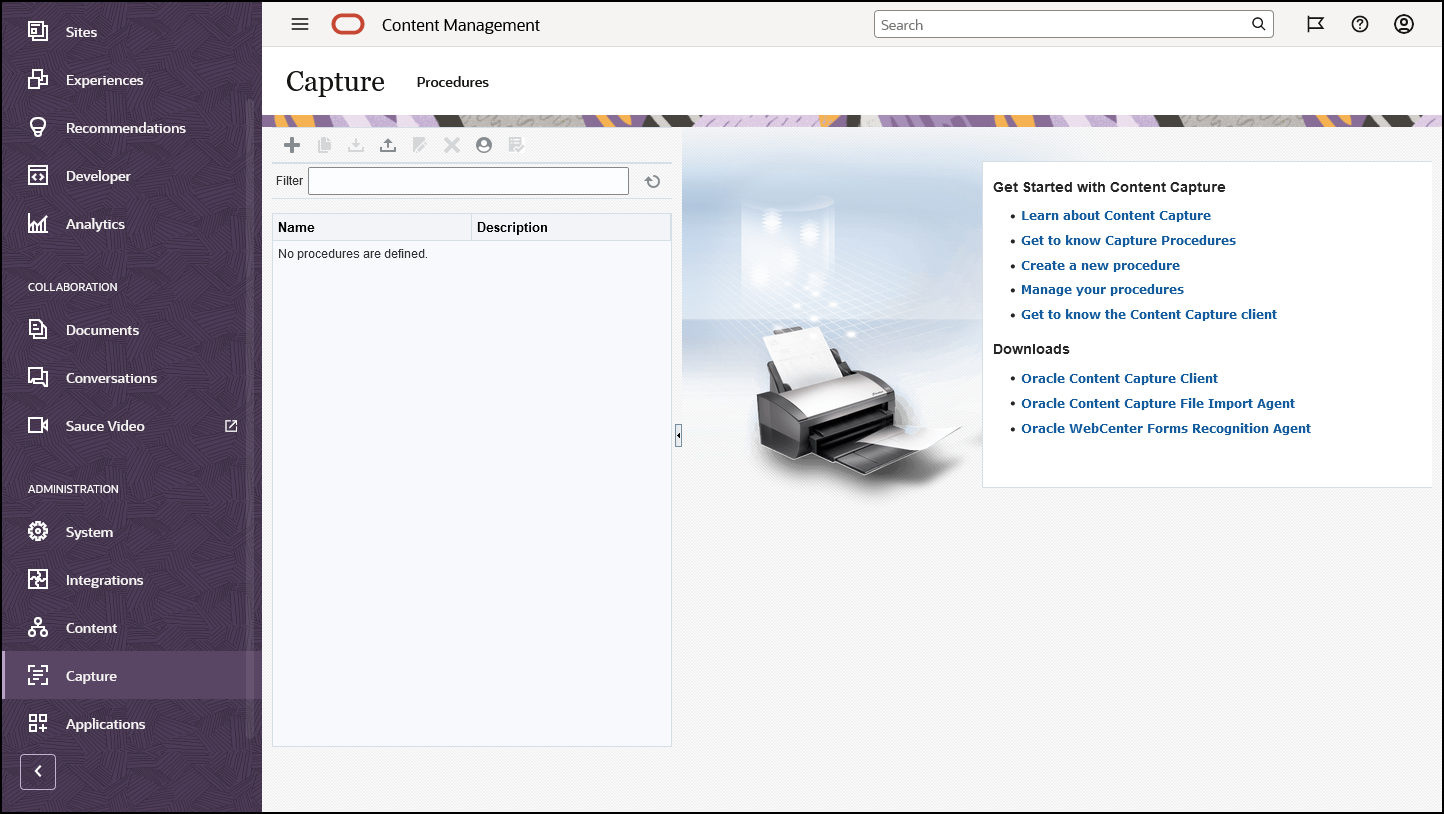This screenshot has width=1444, height=814.
Task: Go to Experiences menu label
Action: (105, 80)
